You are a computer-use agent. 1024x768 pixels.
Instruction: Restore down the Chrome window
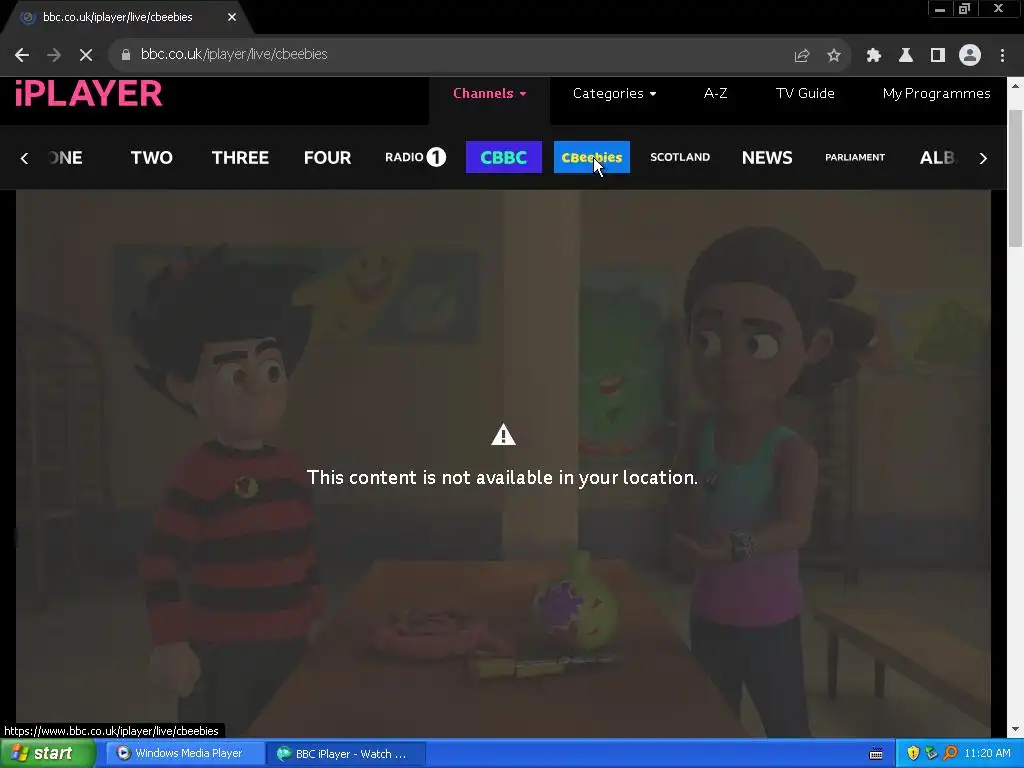coord(964,9)
